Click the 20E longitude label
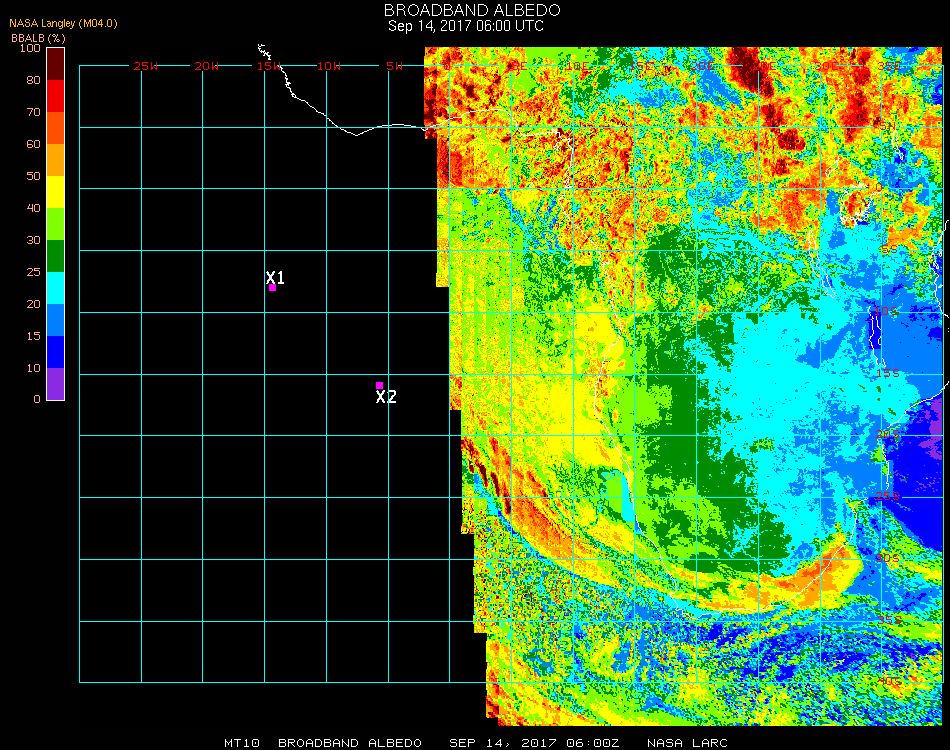The image size is (950, 750). coord(703,66)
